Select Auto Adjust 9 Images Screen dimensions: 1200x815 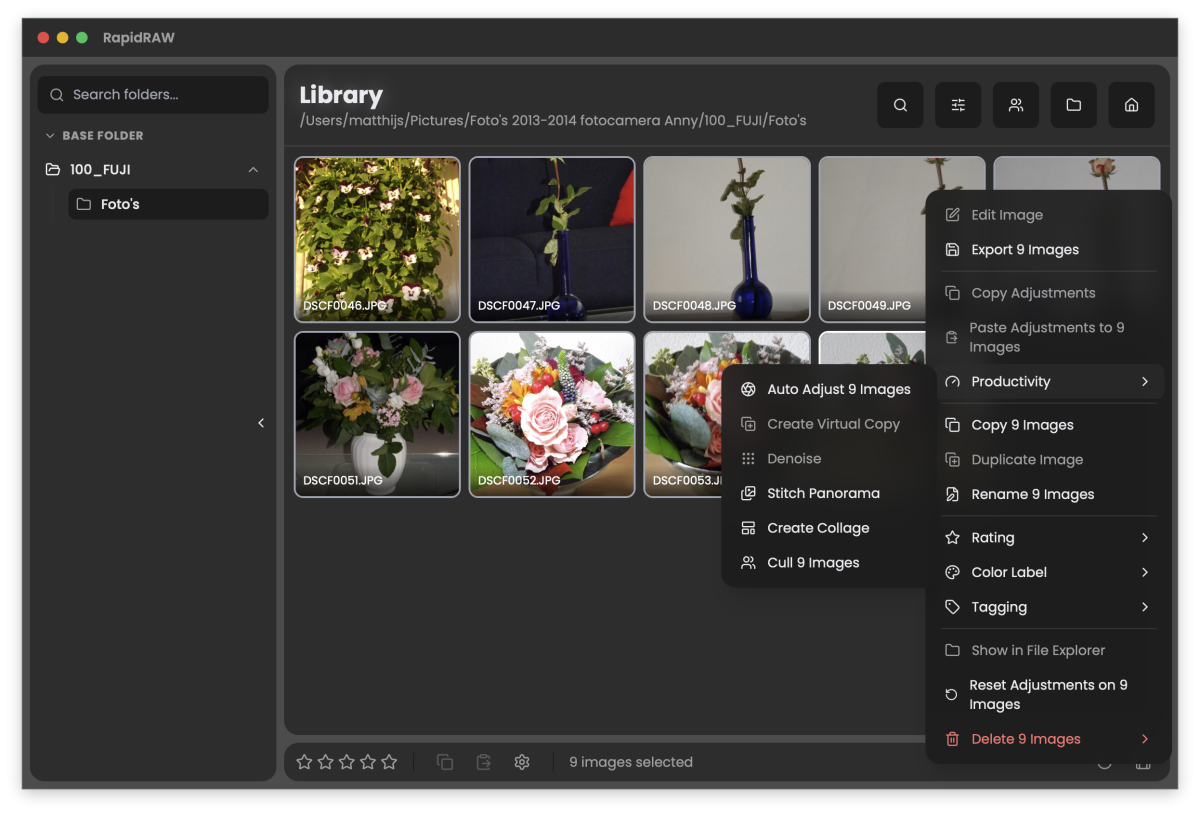[x=838, y=389]
